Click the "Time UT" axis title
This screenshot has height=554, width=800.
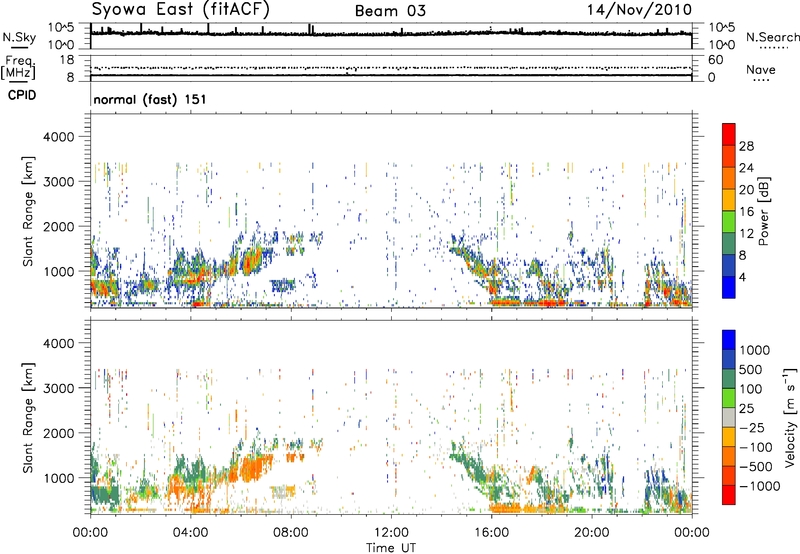(391, 547)
